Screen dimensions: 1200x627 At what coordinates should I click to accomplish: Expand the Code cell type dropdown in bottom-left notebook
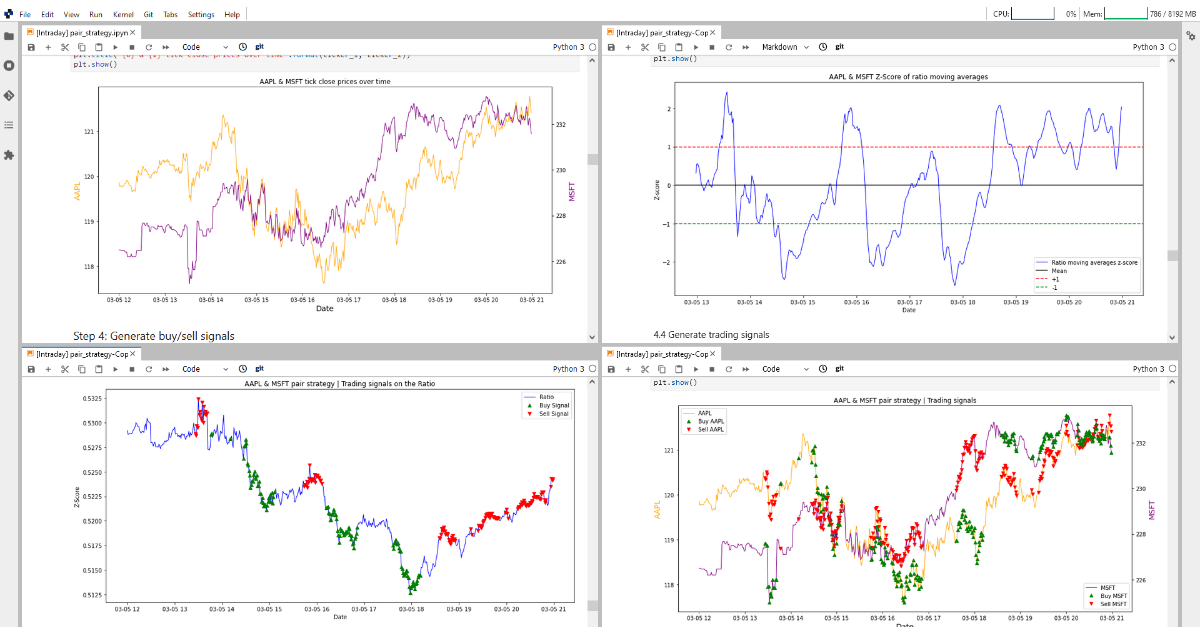point(203,369)
